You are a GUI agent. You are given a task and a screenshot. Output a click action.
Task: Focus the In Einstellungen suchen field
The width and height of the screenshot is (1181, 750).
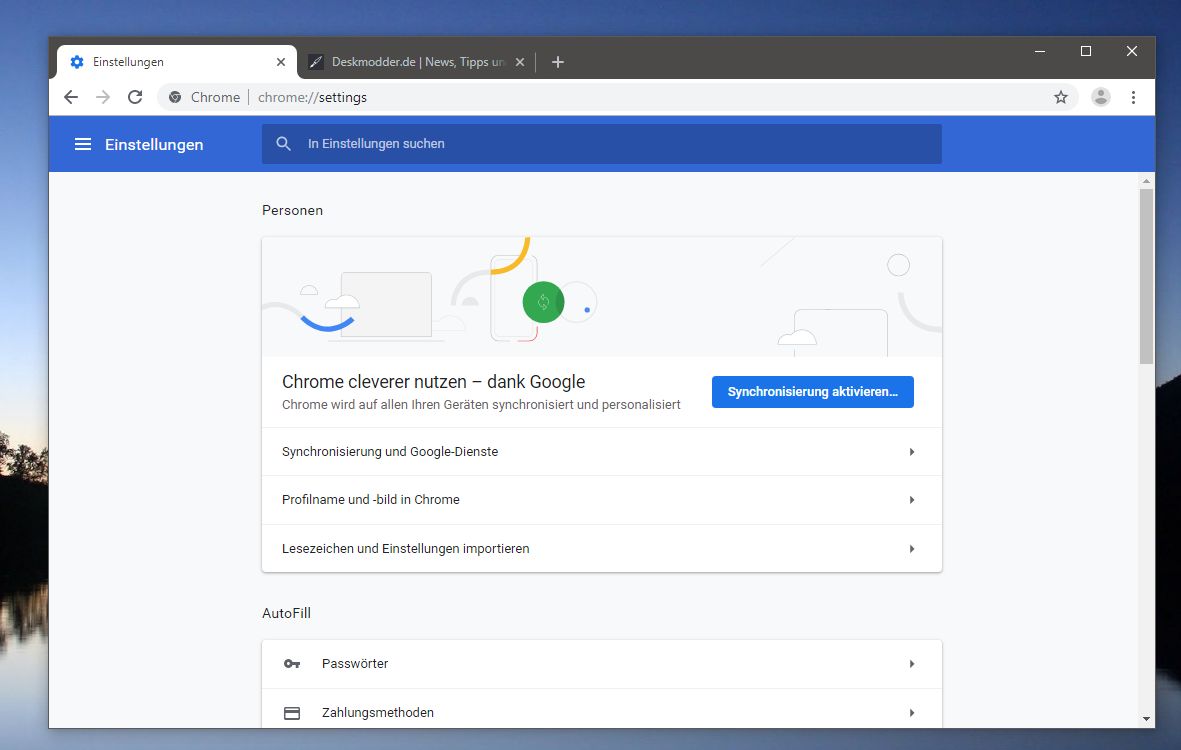(602, 144)
